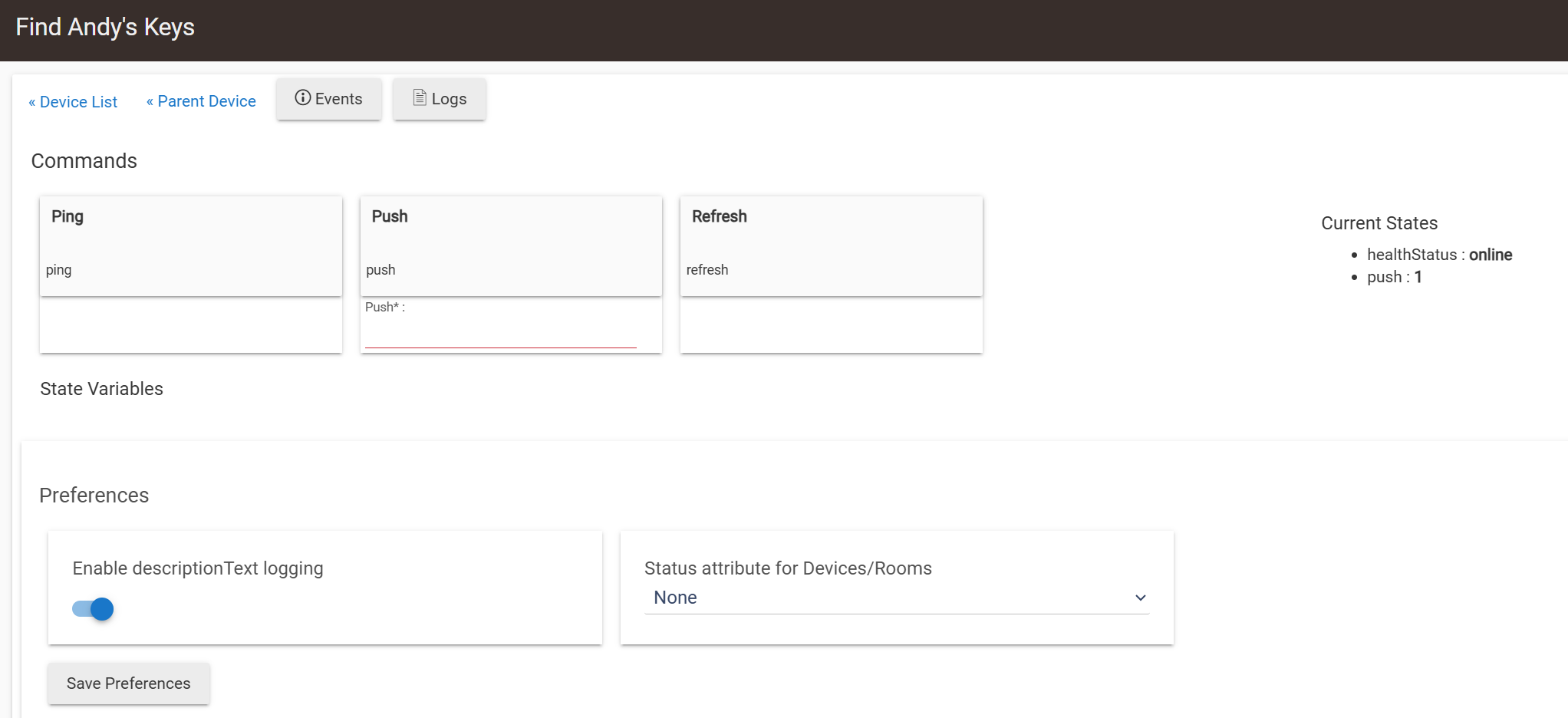The width and height of the screenshot is (1568, 718).
Task: Open the Logs button
Action: [x=440, y=99]
